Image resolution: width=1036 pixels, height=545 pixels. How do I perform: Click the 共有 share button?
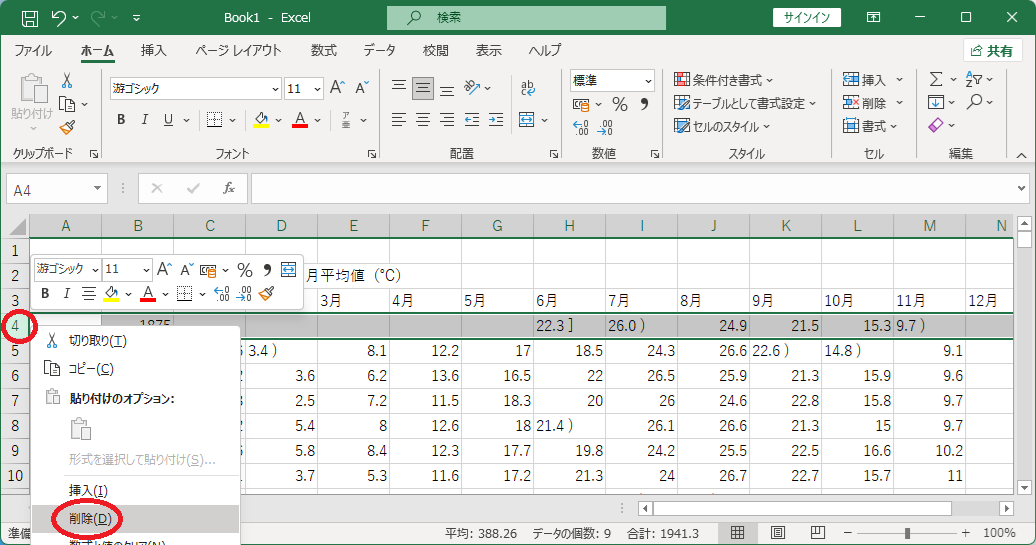[x=992, y=51]
